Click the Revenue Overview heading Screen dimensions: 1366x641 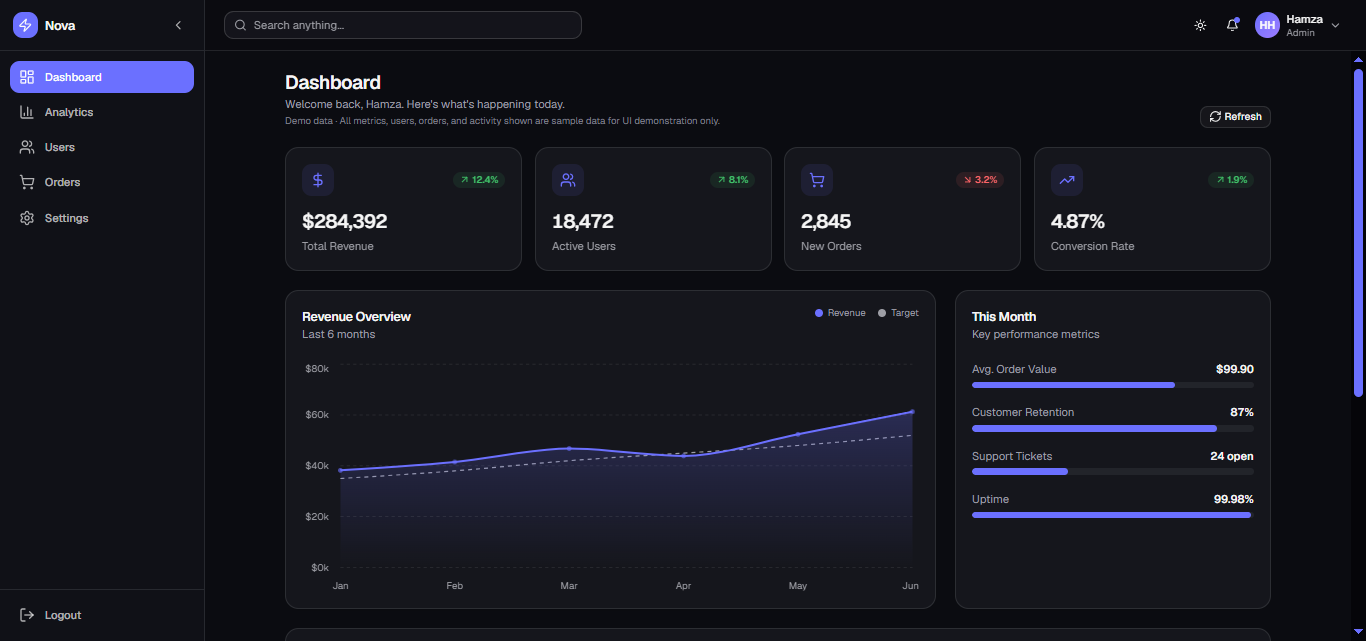coord(356,316)
